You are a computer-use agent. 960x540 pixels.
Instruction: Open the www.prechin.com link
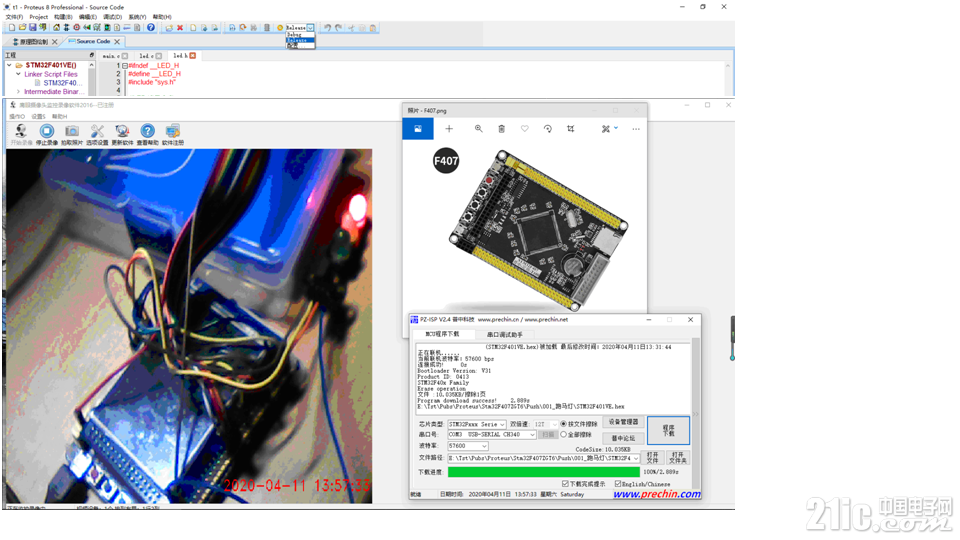pos(657,494)
